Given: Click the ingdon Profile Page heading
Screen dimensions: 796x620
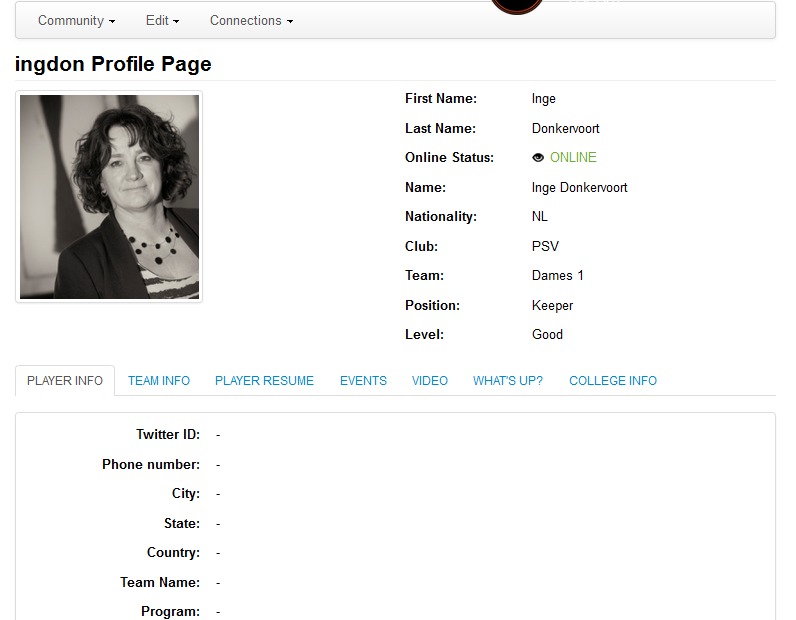Looking at the screenshot, I should coord(113,64).
